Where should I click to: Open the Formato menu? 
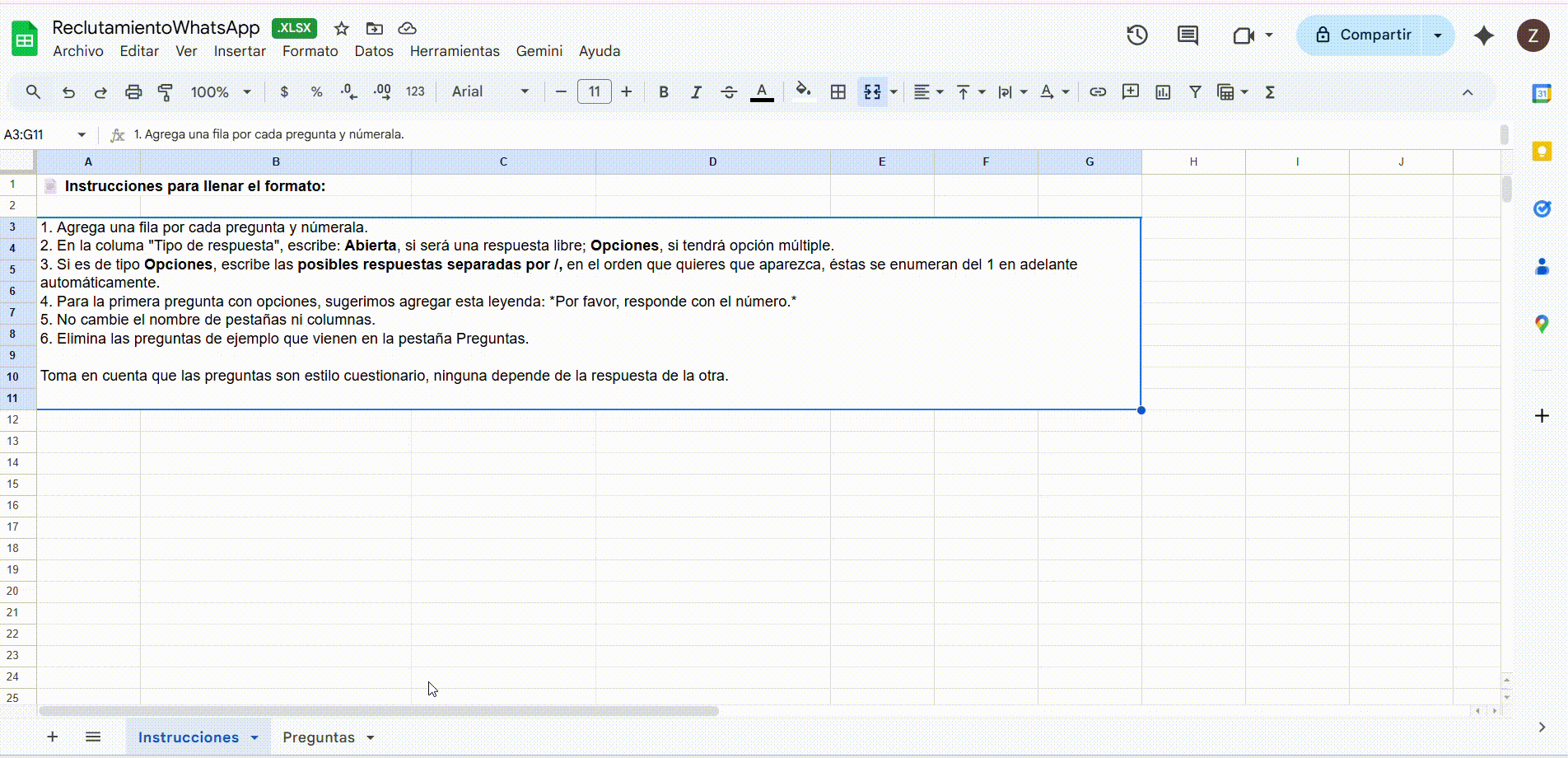310,51
